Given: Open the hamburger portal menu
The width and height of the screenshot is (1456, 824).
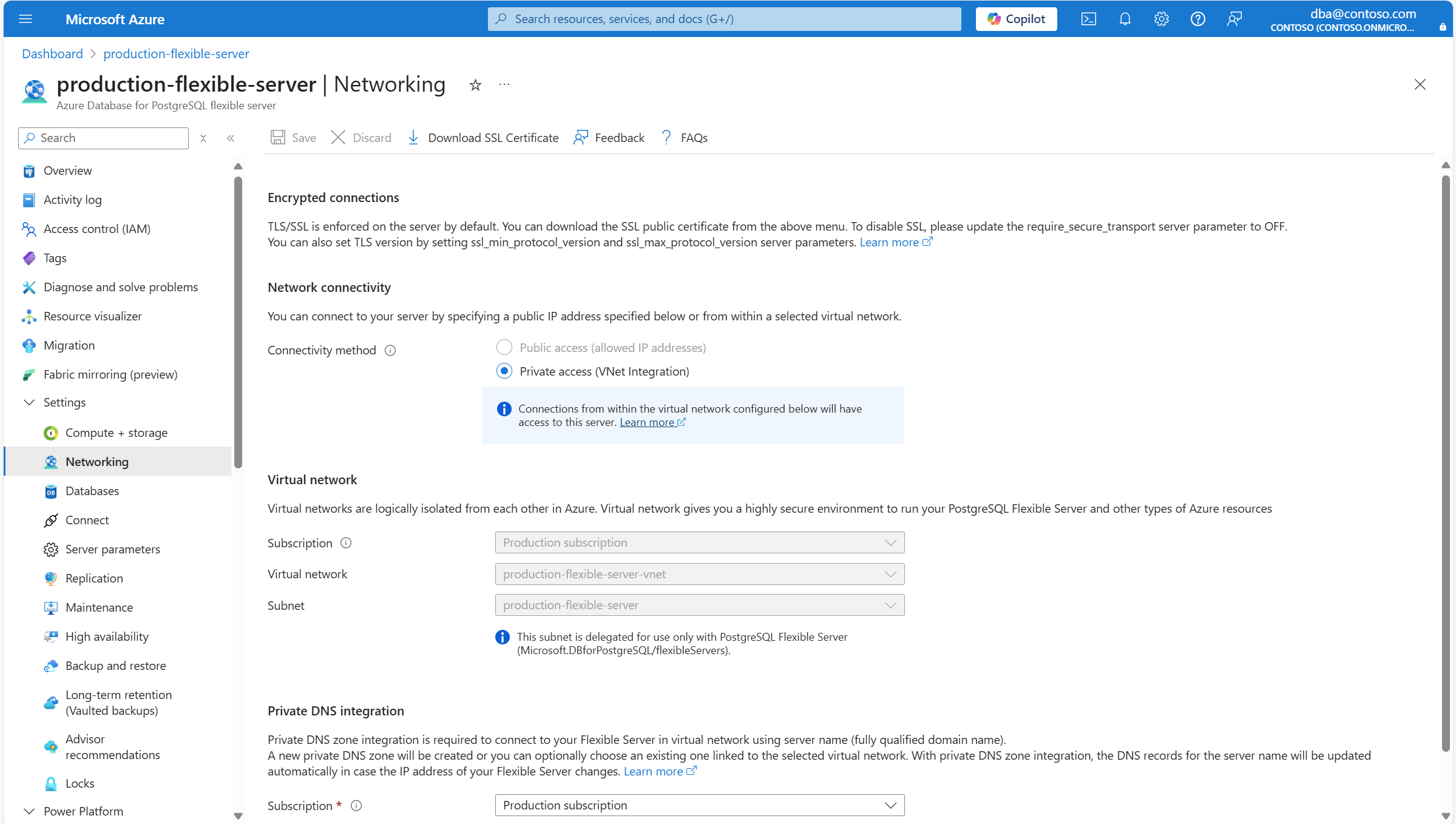Looking at the screenshot, I should pyautogui.click(x=25, y=19).
